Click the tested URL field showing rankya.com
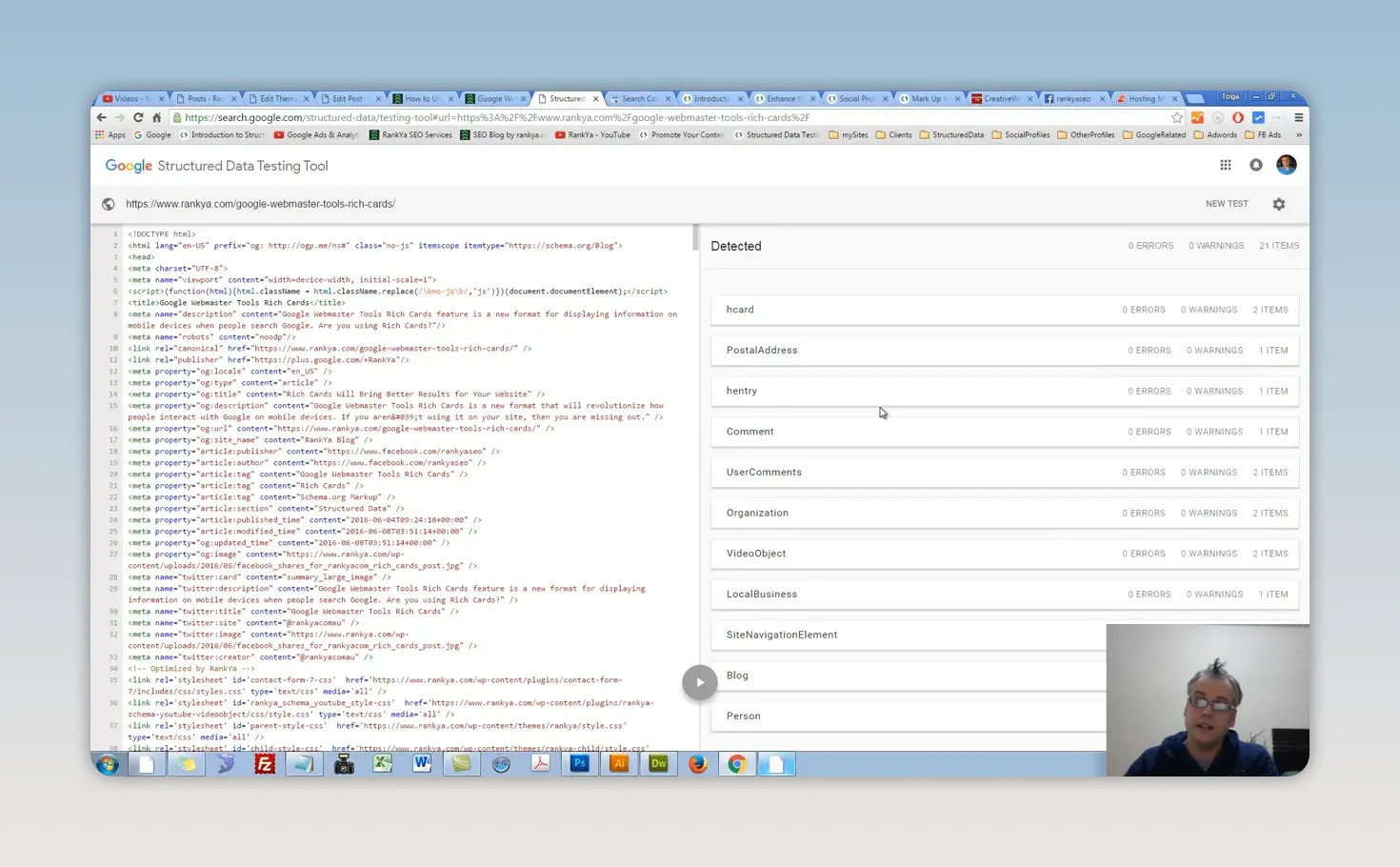The width and height of the screenshot is (1400, 867). (260, 204)
